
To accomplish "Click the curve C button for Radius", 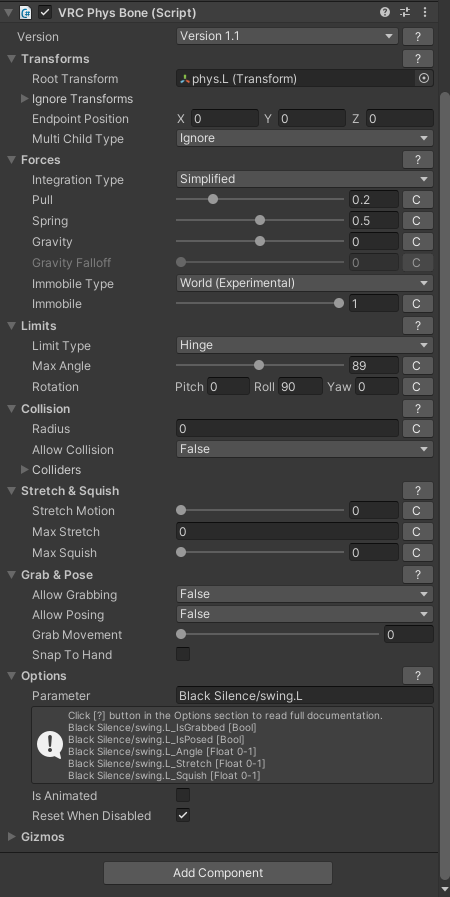I will tap(417, 428).
